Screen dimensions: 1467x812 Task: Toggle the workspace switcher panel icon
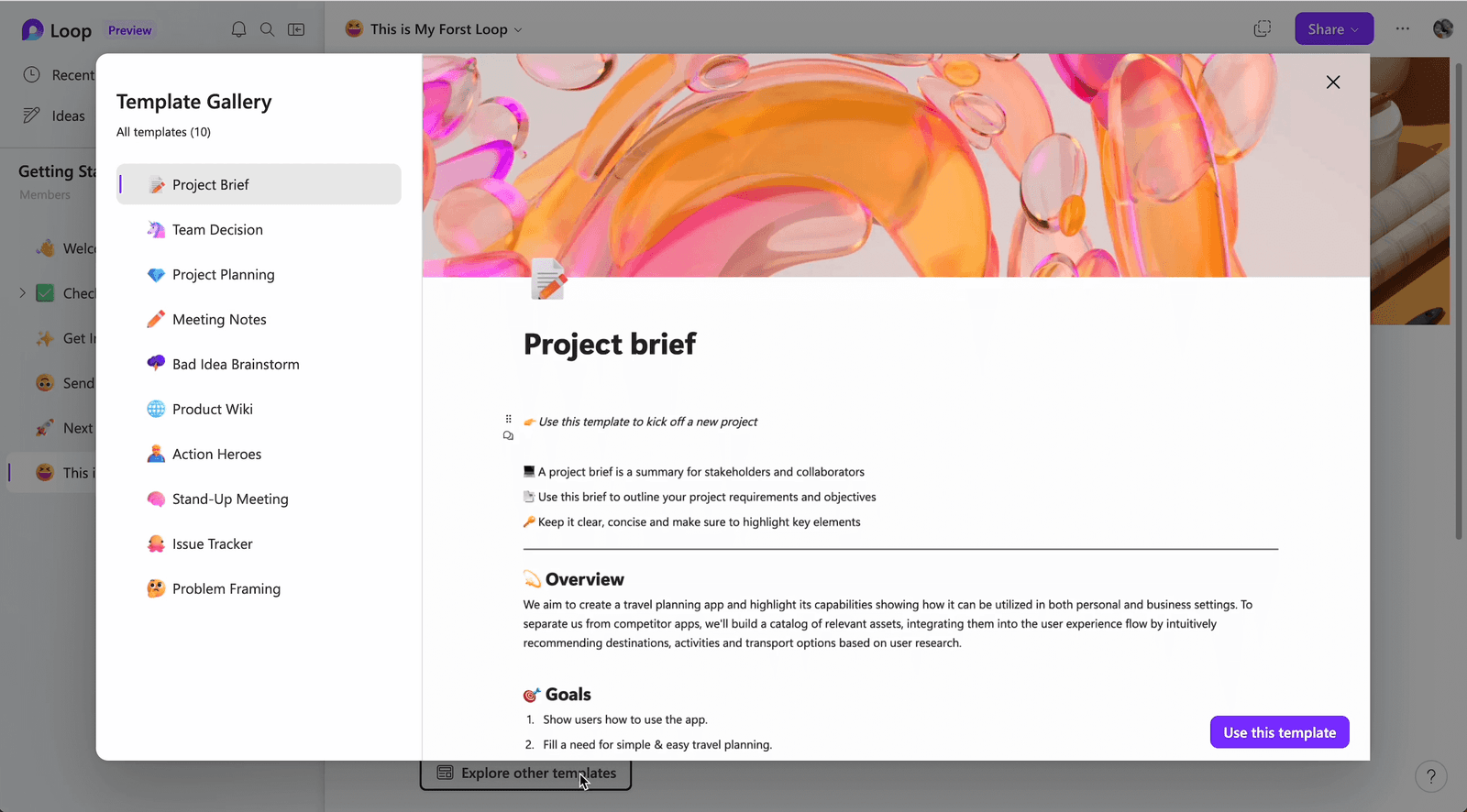[x=296, y=28]
